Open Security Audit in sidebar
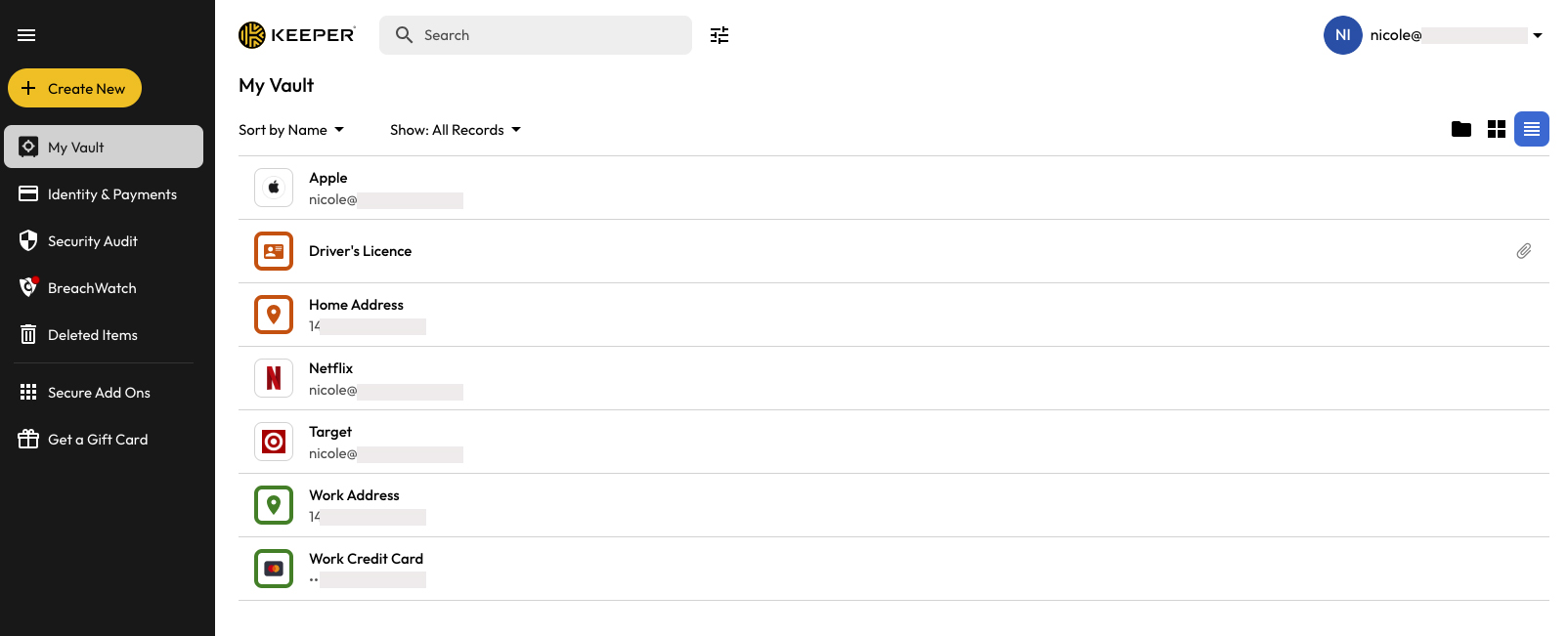This screenshot has height=636, width=1568. click(x=93, y=241)
